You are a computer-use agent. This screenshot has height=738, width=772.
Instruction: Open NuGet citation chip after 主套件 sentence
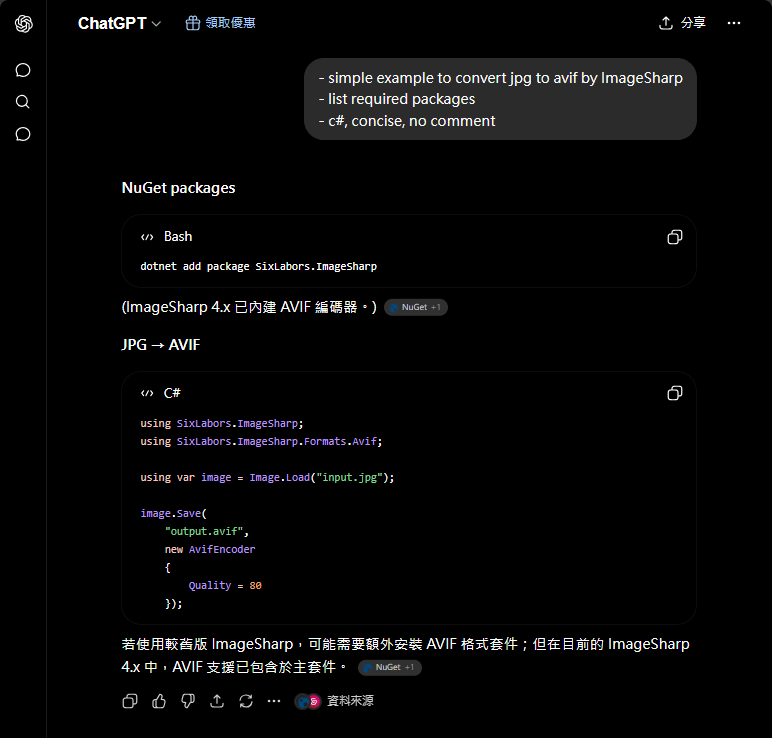pyautogui.click(x=389, y=668)
